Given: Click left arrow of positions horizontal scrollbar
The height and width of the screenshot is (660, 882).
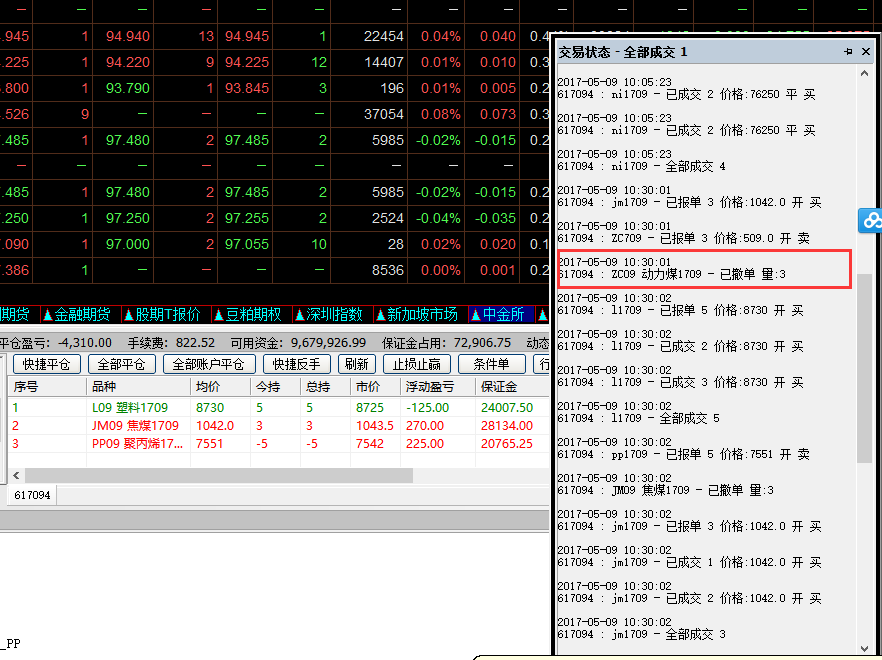Looking at the screenshot, I should (x=16, y=475).
